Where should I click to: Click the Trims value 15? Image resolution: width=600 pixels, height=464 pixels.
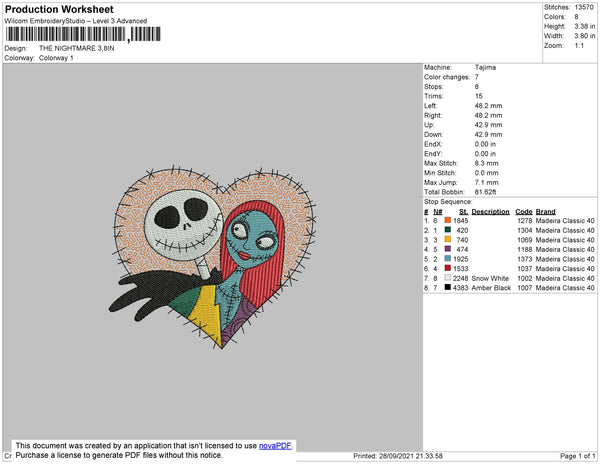(478, 96)
